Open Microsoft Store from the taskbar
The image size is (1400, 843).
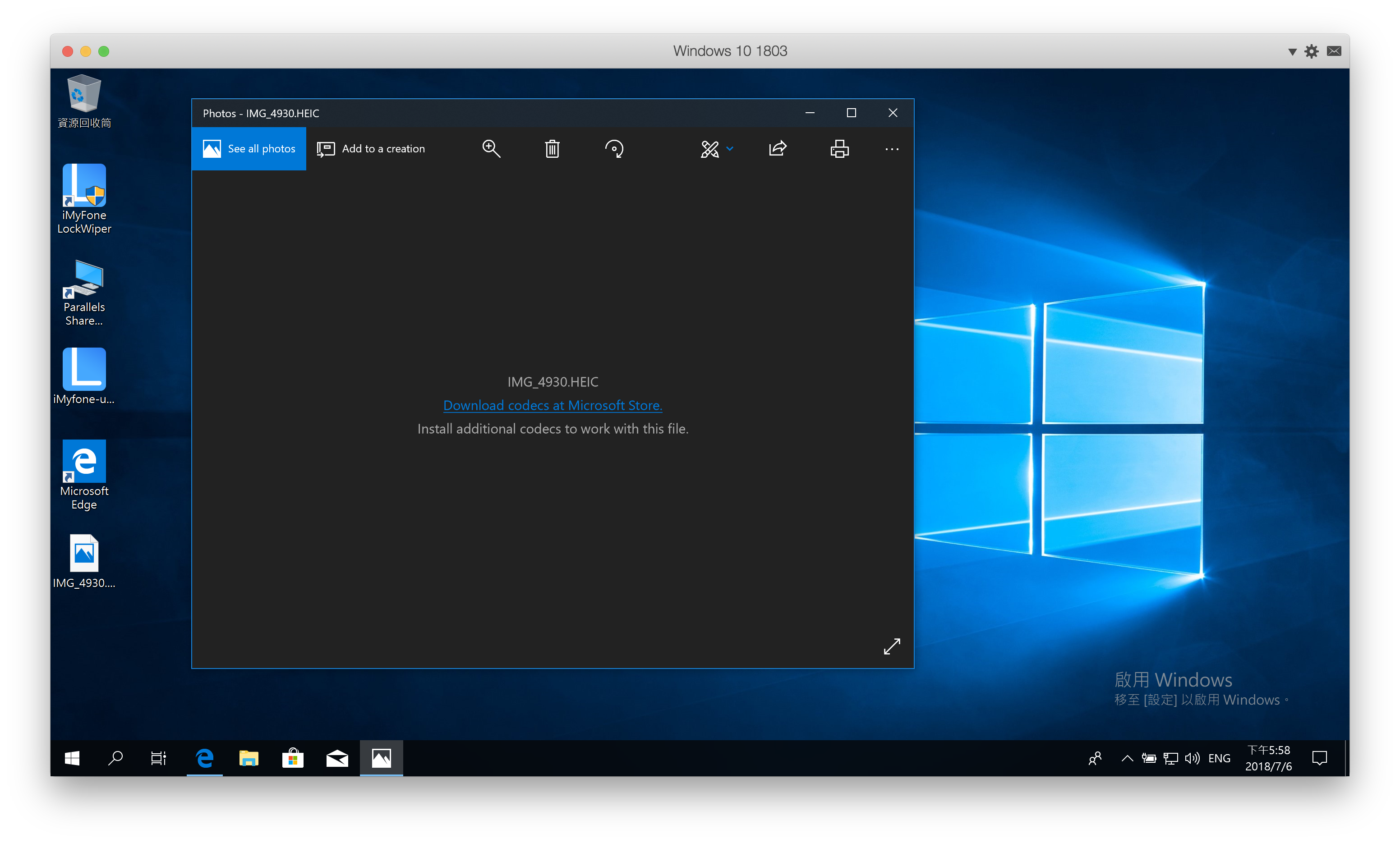coord(293,758)
